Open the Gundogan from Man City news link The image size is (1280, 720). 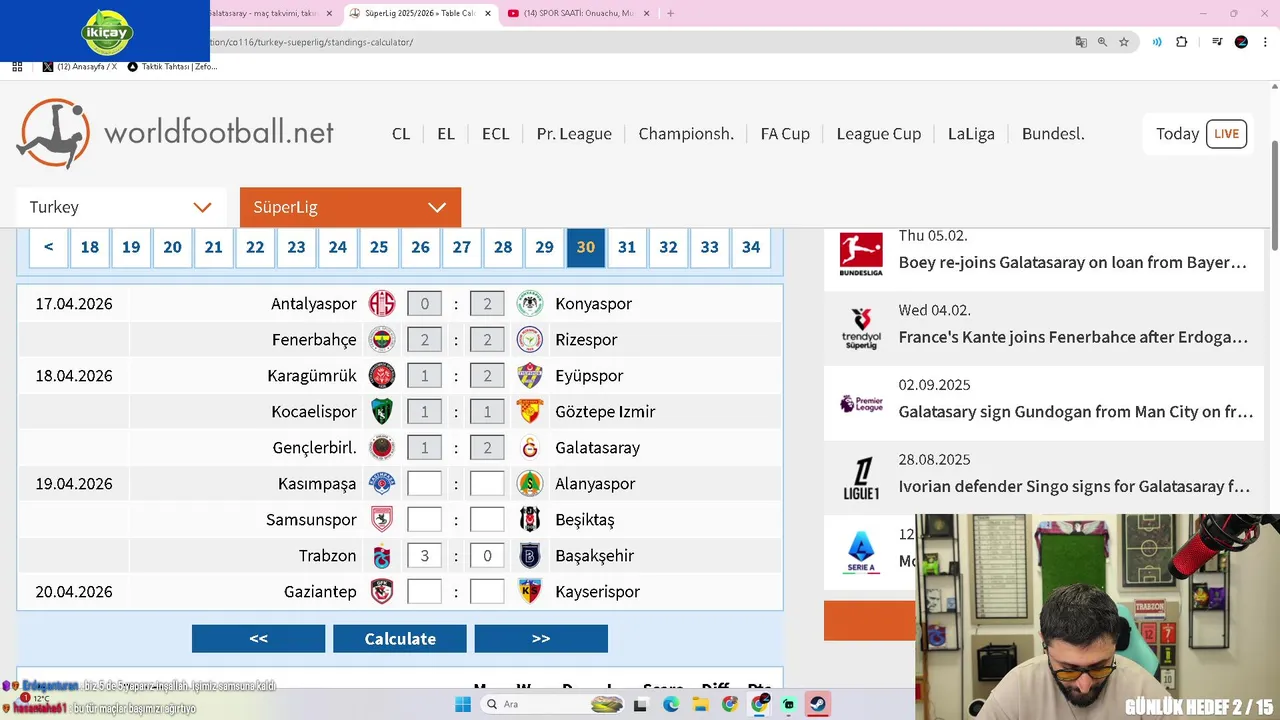[1075, 412]
